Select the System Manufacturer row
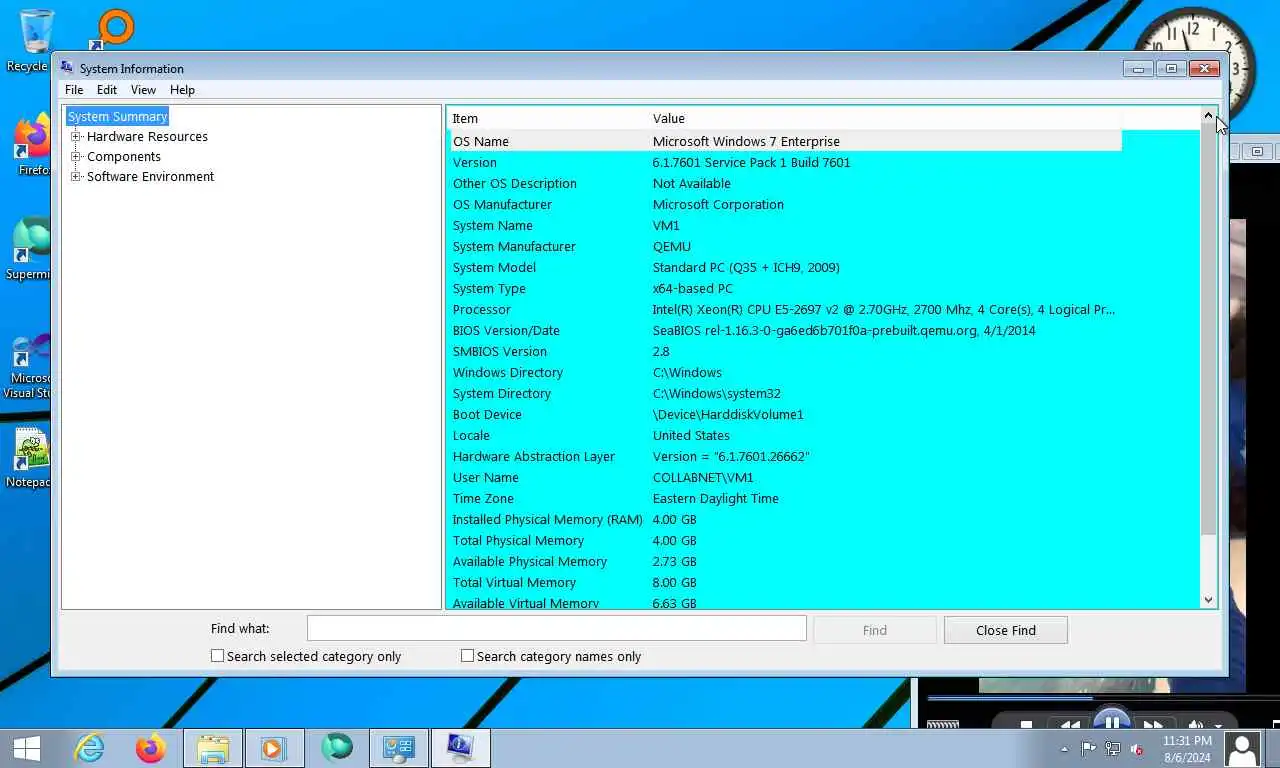 coord(785,246)
